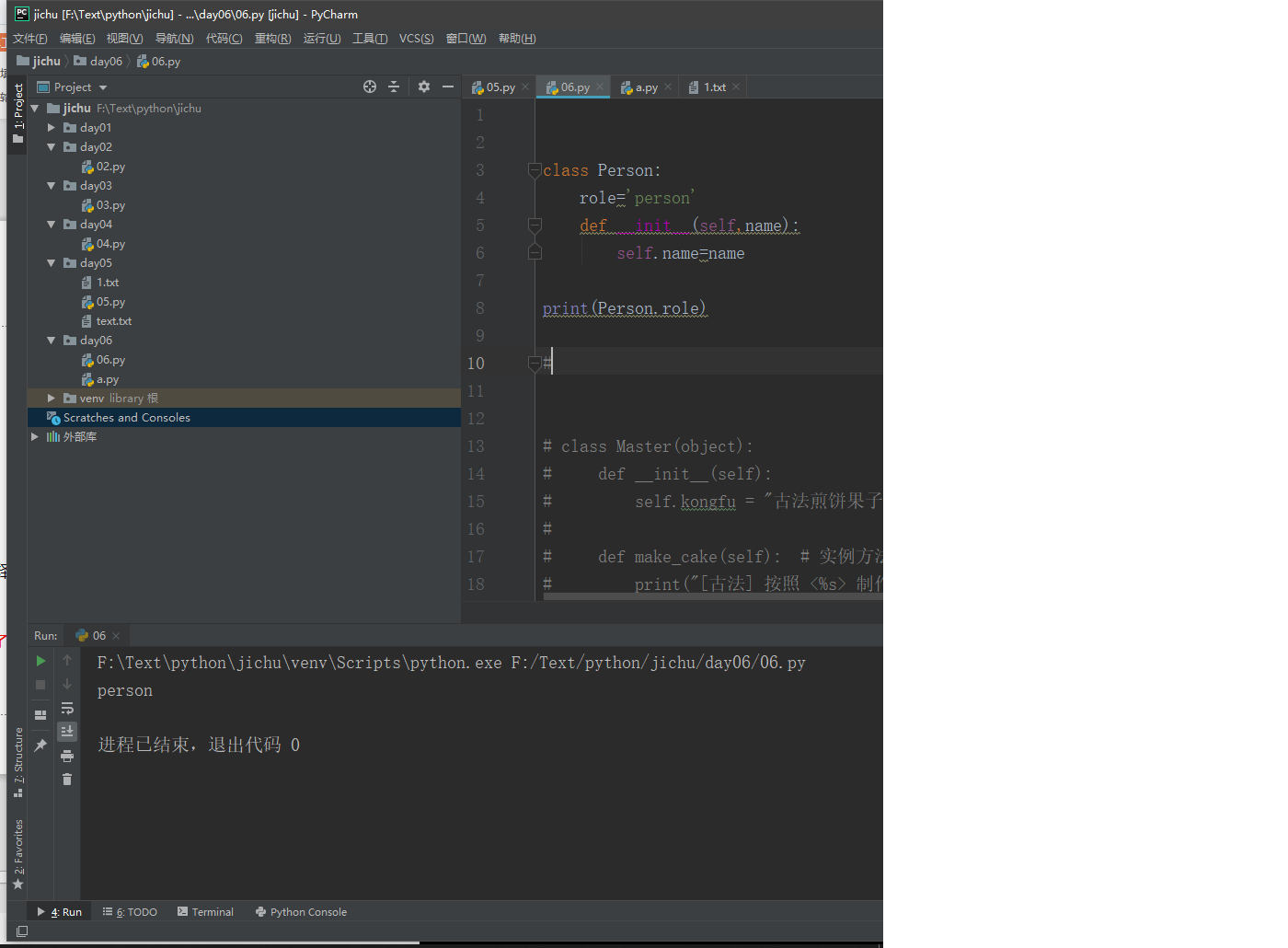Open the Python Console tool window
This screenshot has height=948, width=1288.
coord(302,912)
